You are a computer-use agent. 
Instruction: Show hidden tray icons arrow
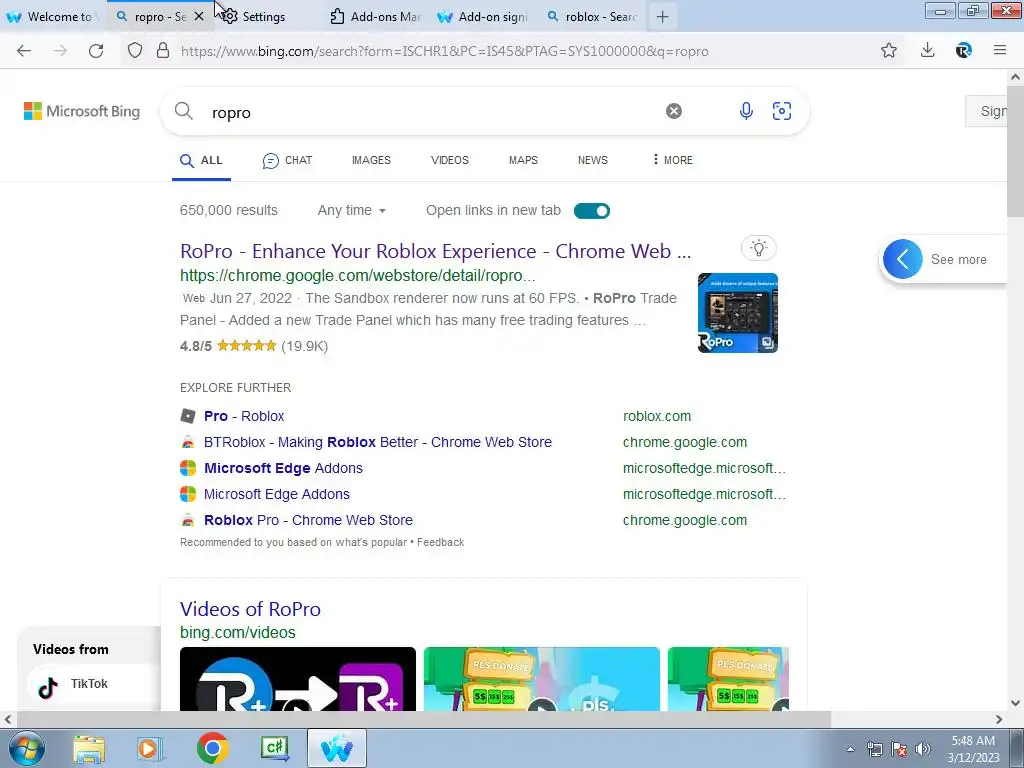[850, 749]
